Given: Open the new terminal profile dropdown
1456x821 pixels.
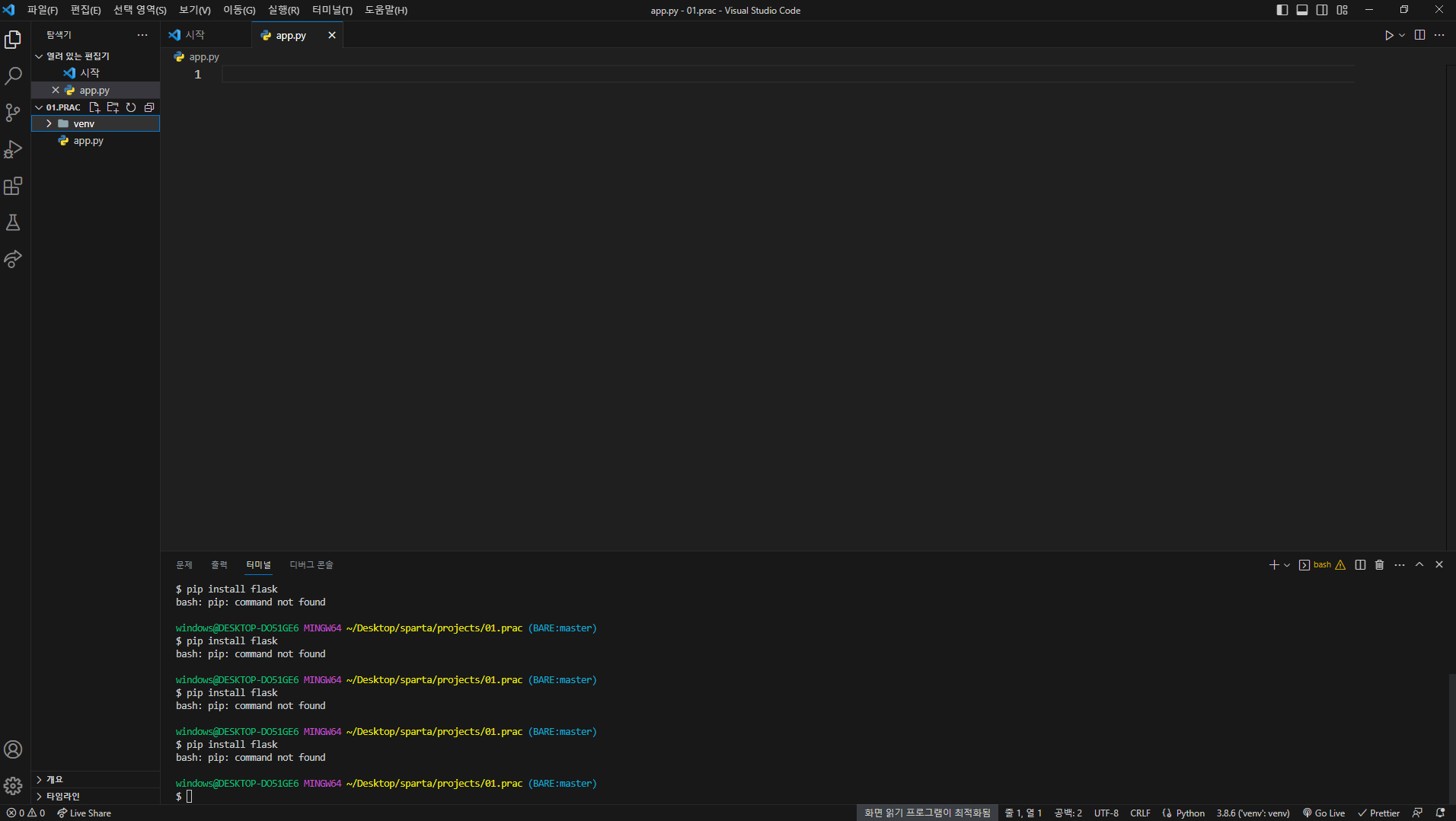Looking at the screenshot, I should (x=1287, y=564).
